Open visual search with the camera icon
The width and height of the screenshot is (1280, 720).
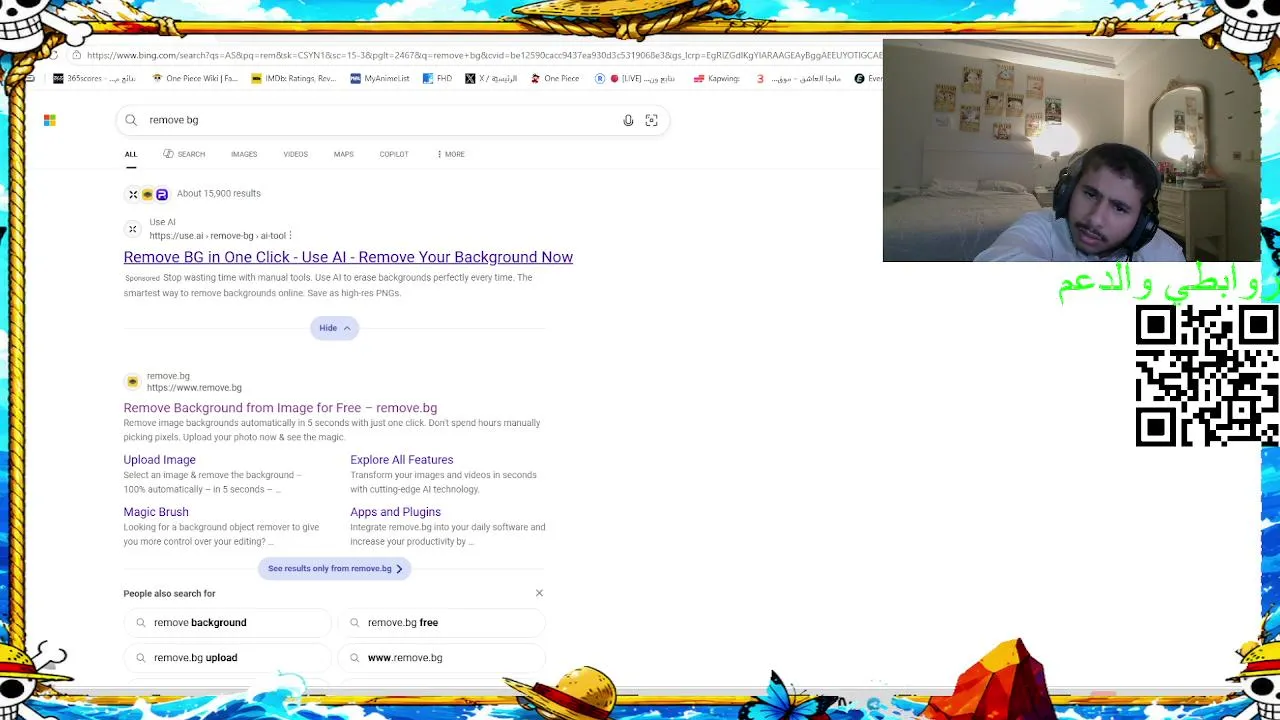coord(651,120)
